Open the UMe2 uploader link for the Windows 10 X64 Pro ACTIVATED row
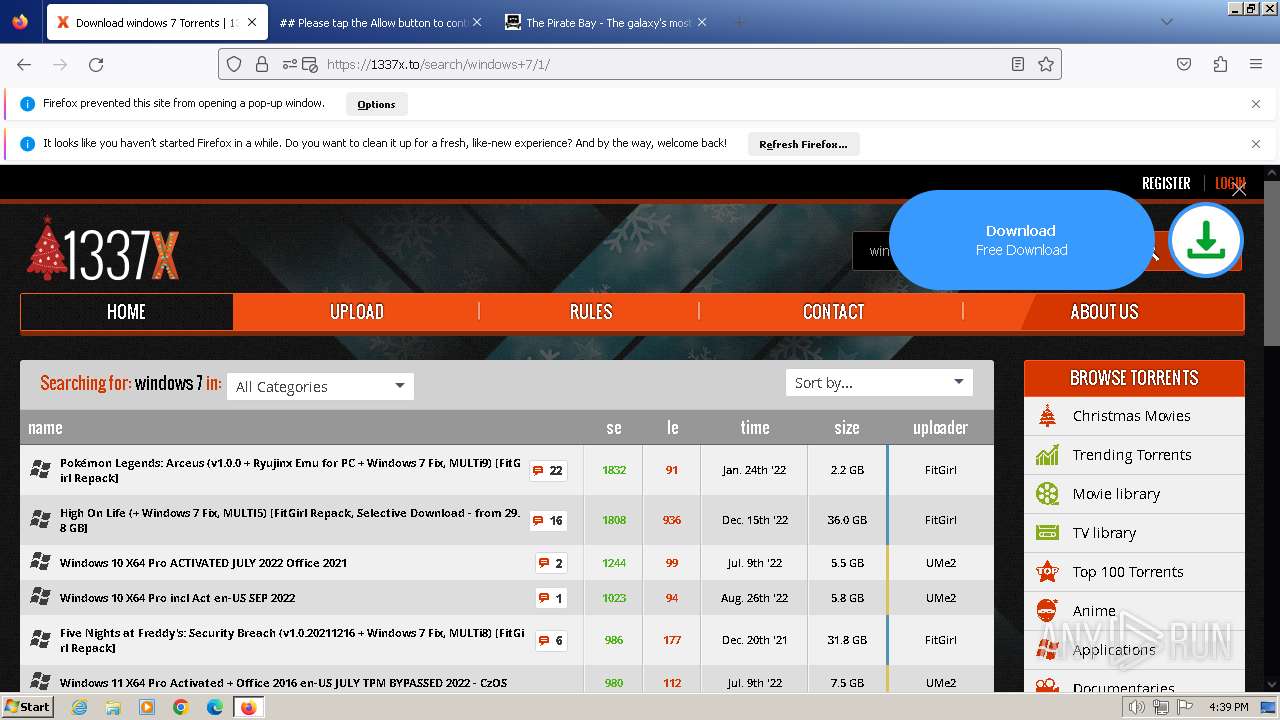 (x=940, y=563)
